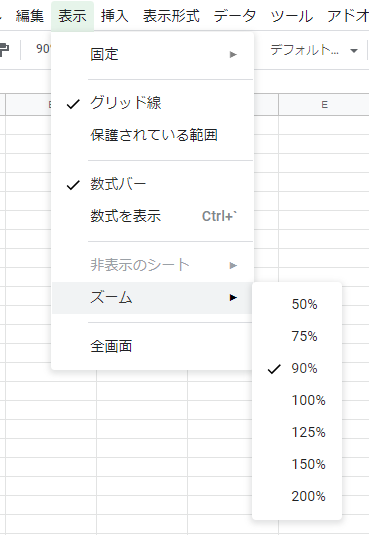Open the 表示 menu
Viewport: 369px width, 535px height.
click(x=72, y=16)
